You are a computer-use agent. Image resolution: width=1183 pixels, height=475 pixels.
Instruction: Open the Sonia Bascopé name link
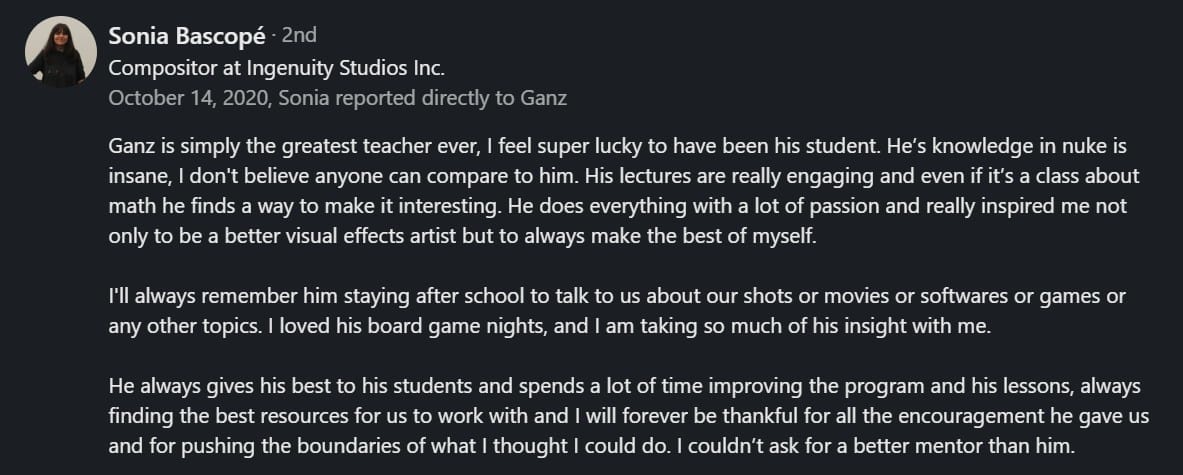click(x=188, y=36)
